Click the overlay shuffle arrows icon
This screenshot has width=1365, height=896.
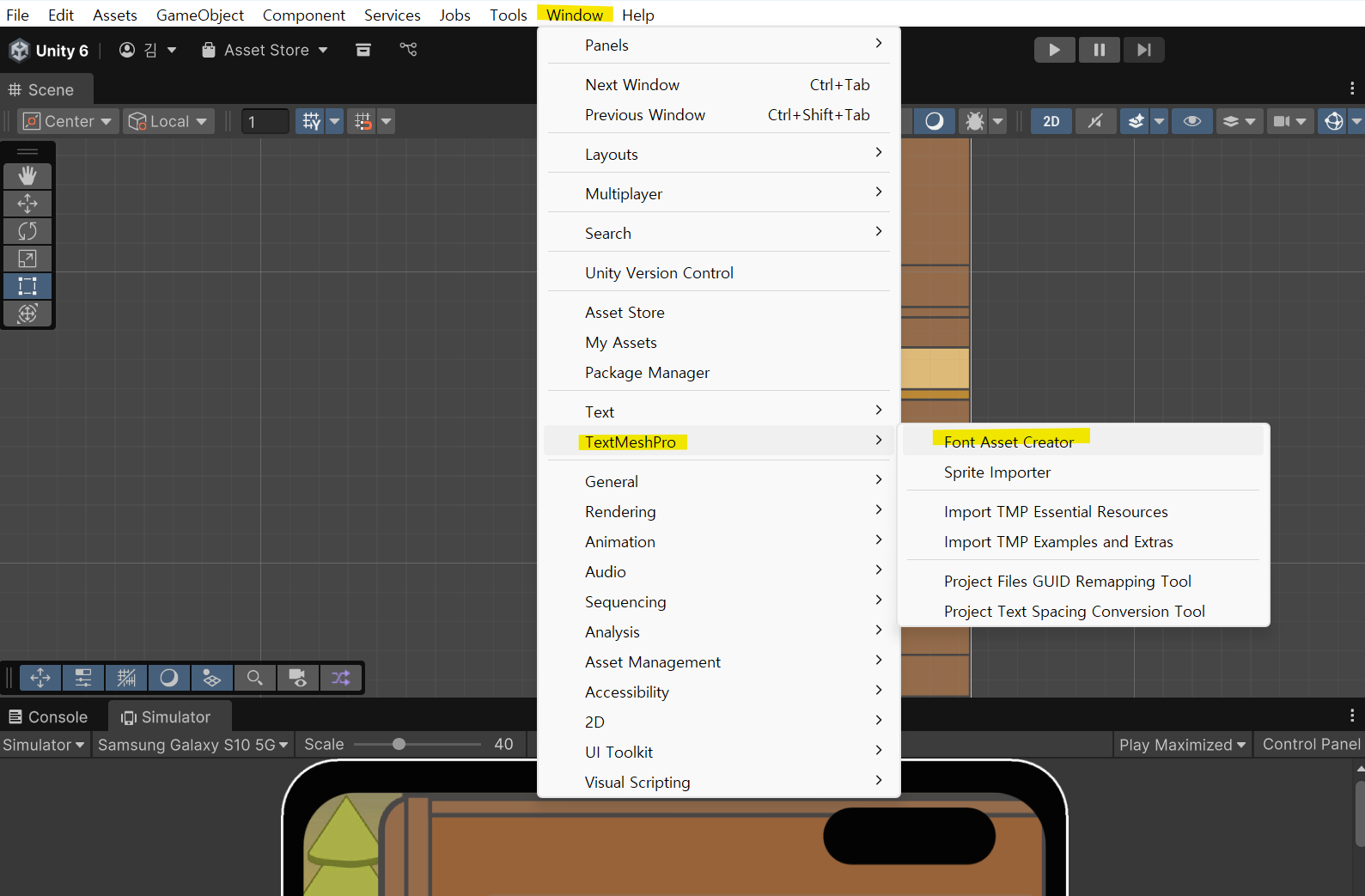coord(341,678)
